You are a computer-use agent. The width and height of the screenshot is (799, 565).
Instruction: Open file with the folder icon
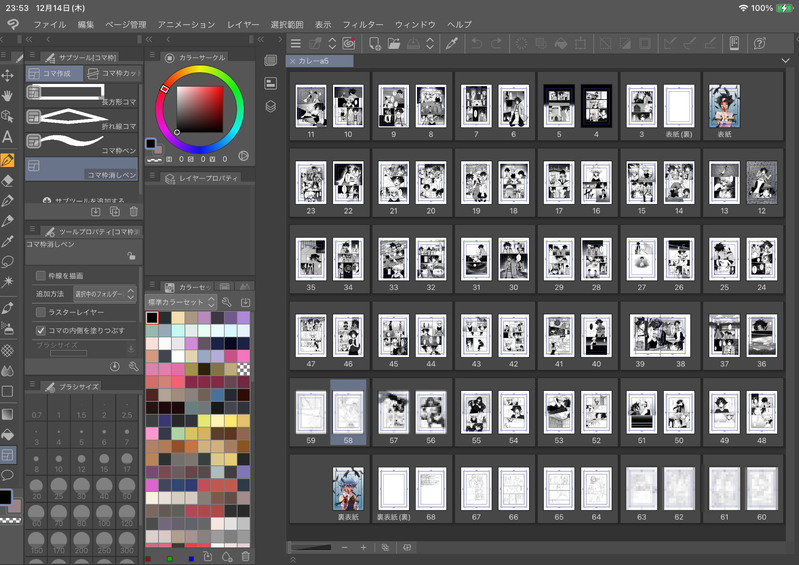coord(394,44)
